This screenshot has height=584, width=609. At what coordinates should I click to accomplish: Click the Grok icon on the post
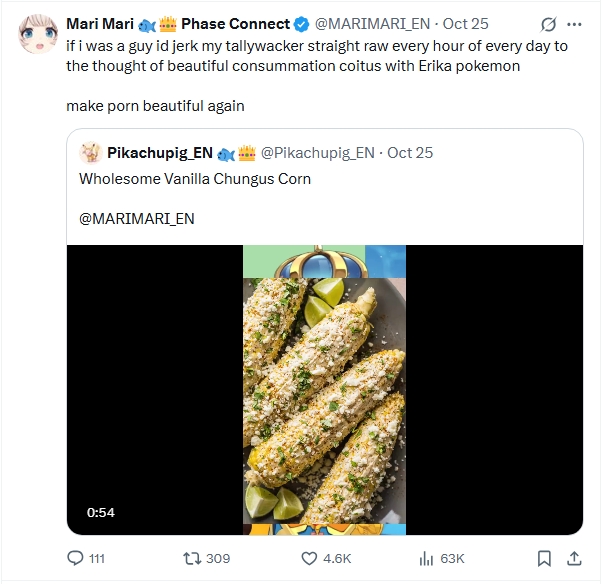[x=548, y=24]
